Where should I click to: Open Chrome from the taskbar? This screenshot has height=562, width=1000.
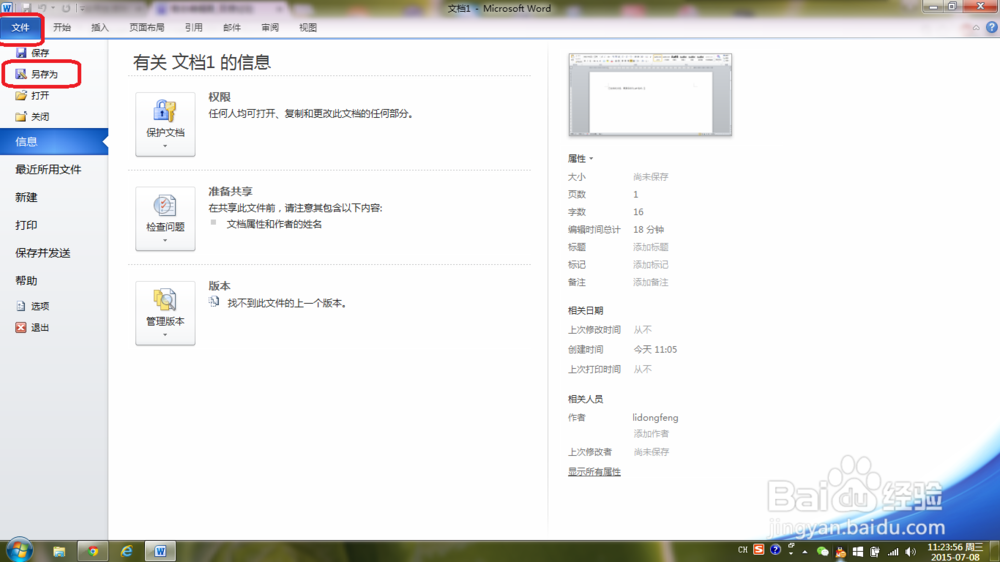[x=93, y=551]
